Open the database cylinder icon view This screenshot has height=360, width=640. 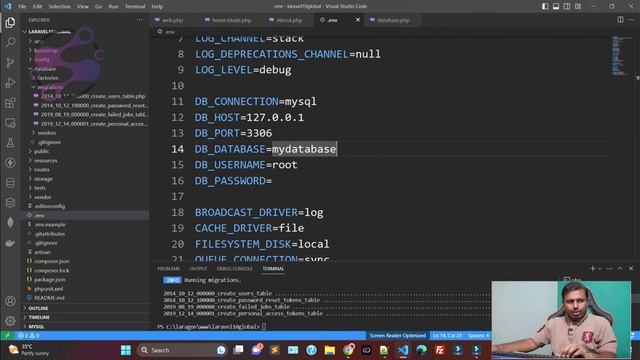click(10, 183)
